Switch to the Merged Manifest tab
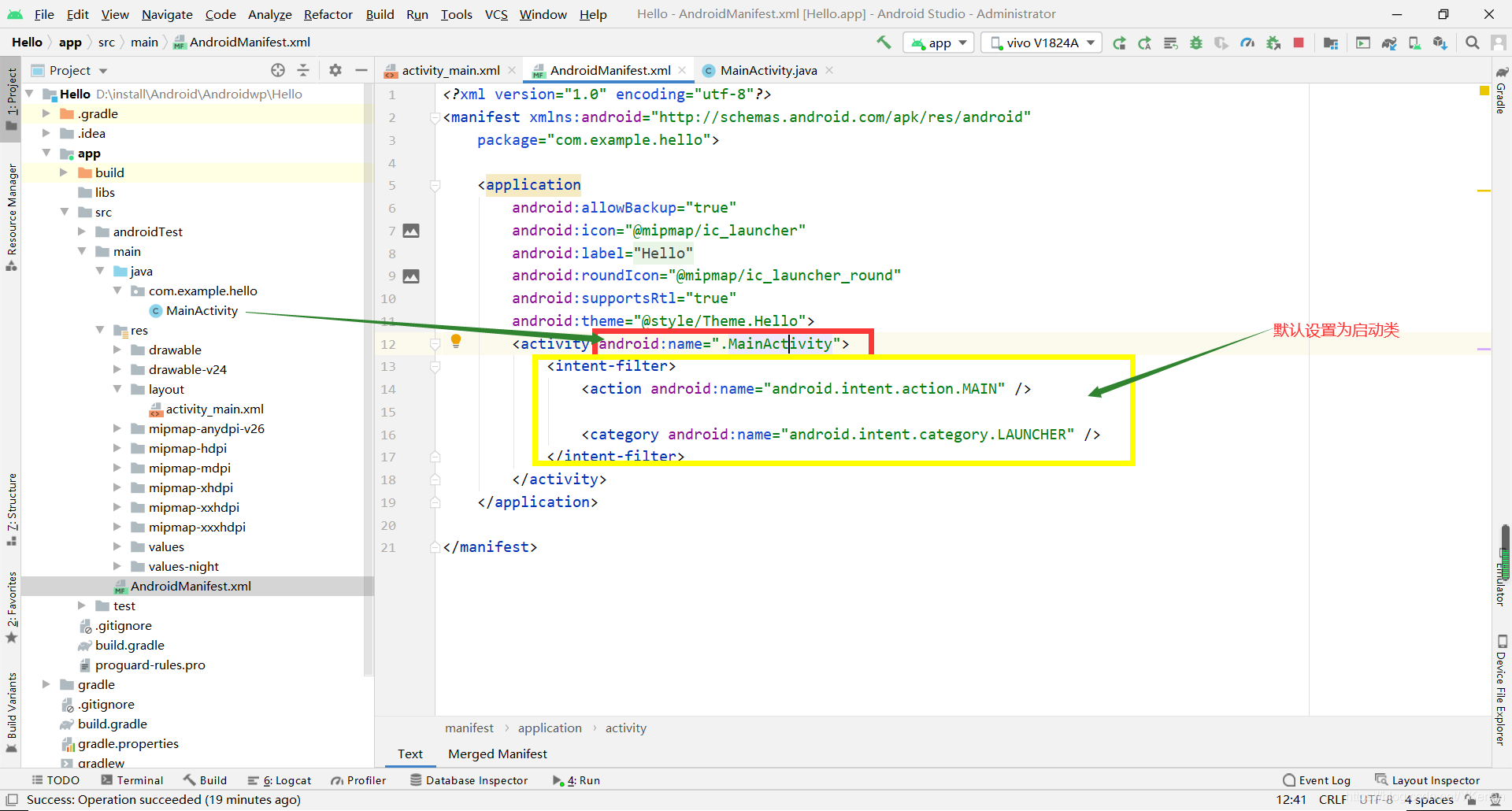The image size is (1512, 811). click(498, 754)
